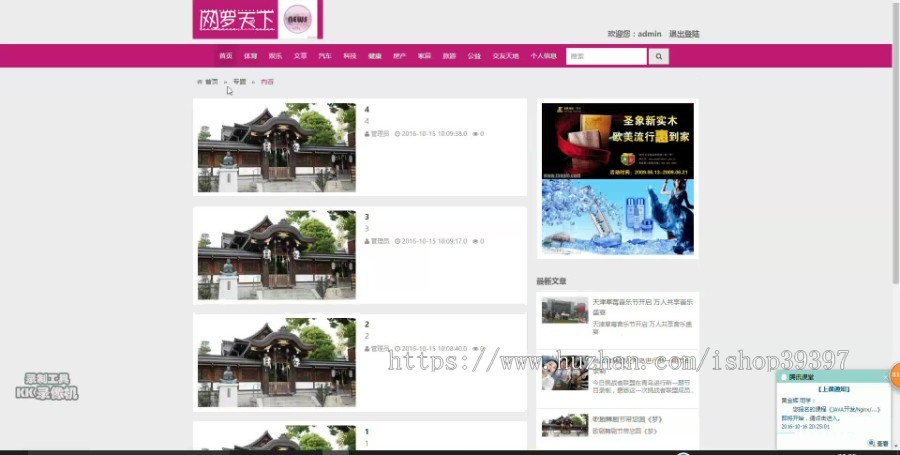The width and height of the screenshot is (900, 455).
Task: Click the title of article 1
Action: pyautogui.click(x=367, y=431)
